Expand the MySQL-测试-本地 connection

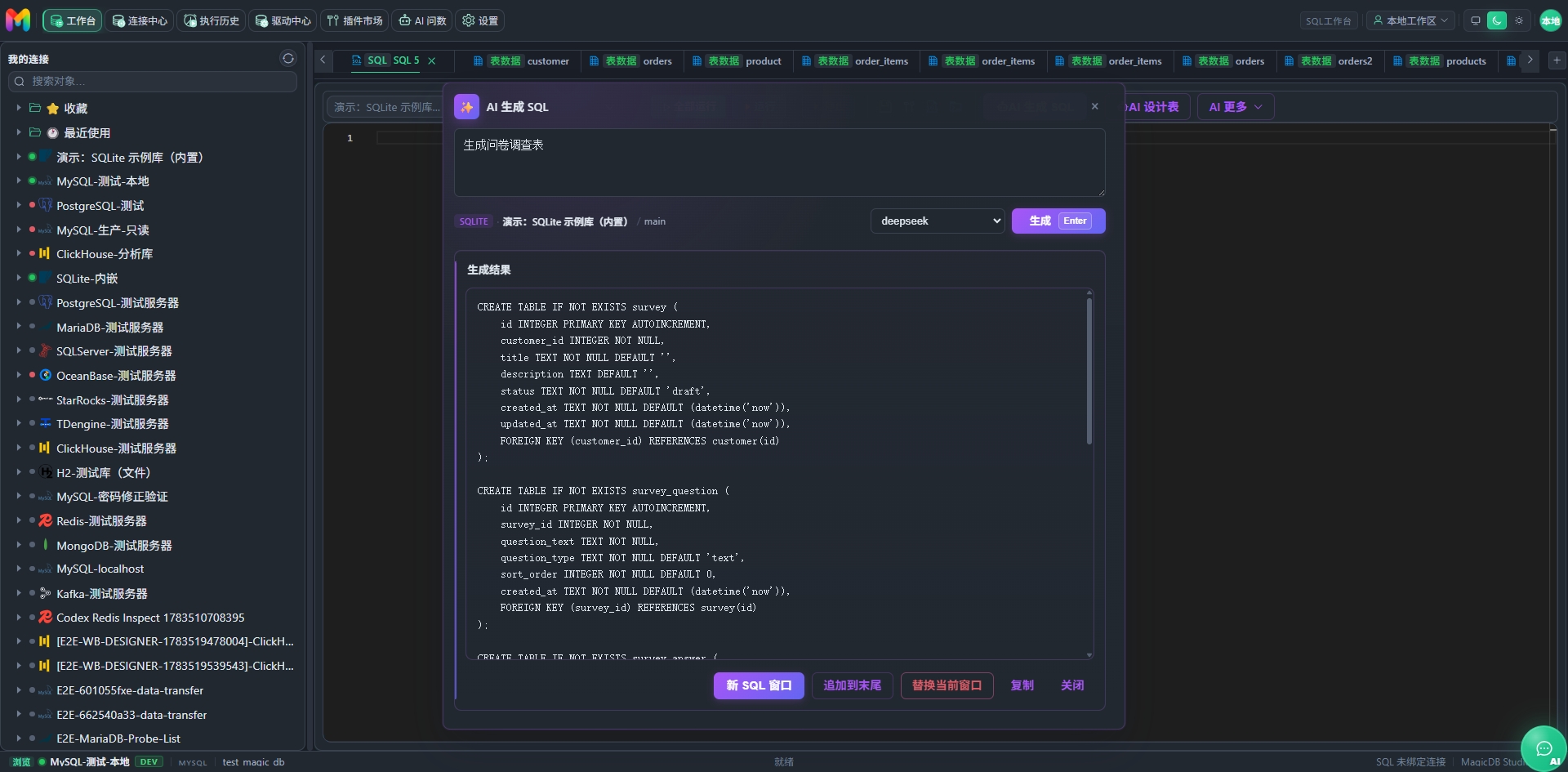[x=19, y=181]
